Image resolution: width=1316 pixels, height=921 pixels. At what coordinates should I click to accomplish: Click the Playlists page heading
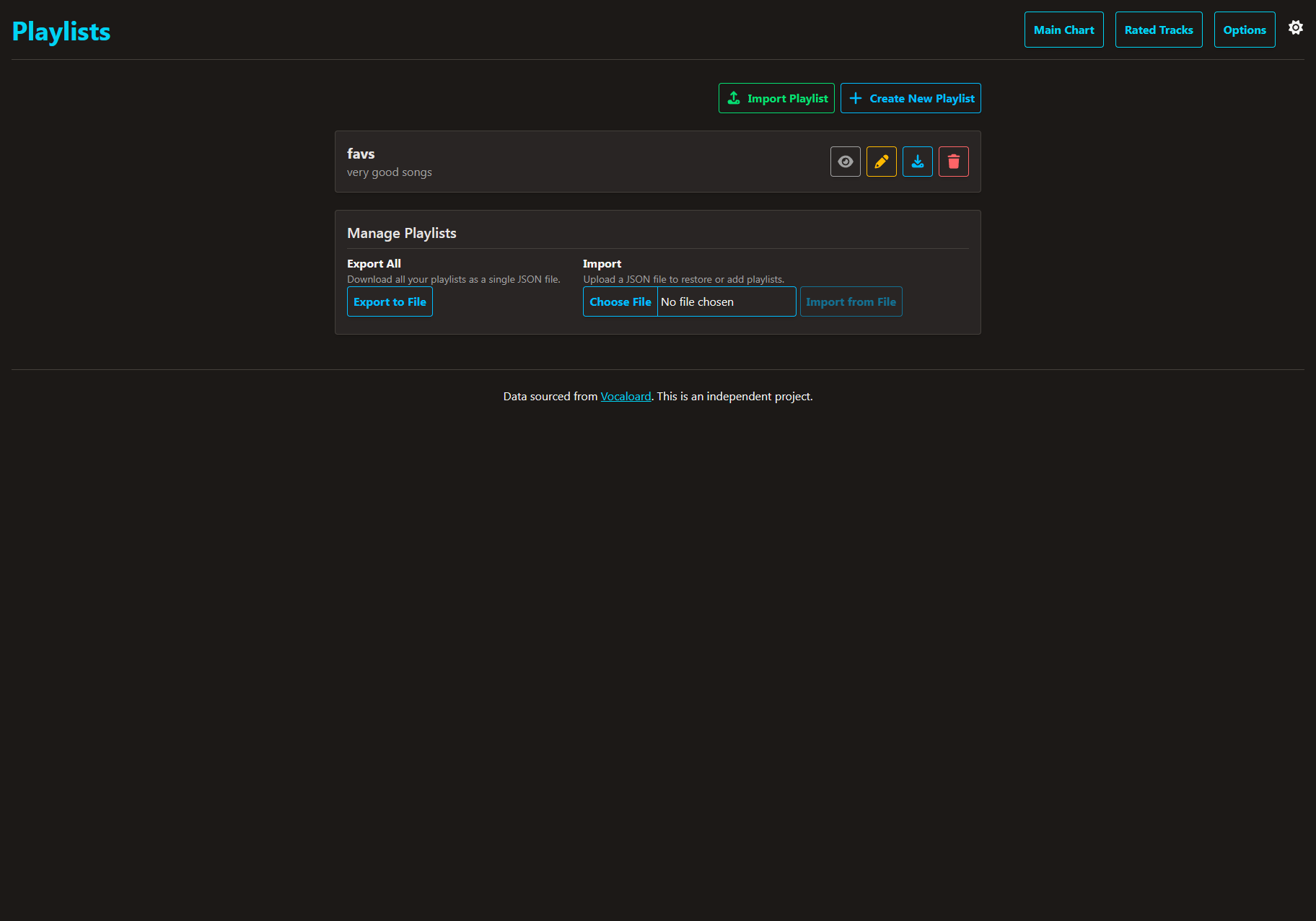pos(61,31)
